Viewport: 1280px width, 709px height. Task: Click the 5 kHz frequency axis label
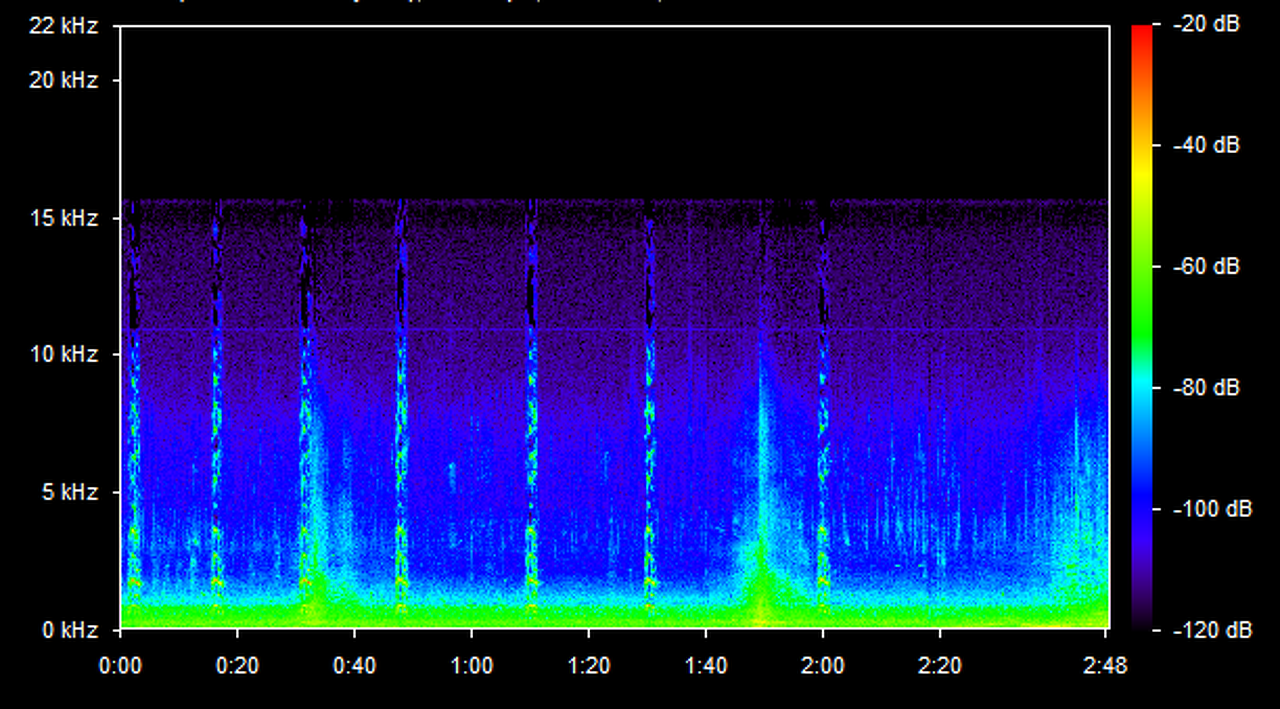(x=70, y=492)
